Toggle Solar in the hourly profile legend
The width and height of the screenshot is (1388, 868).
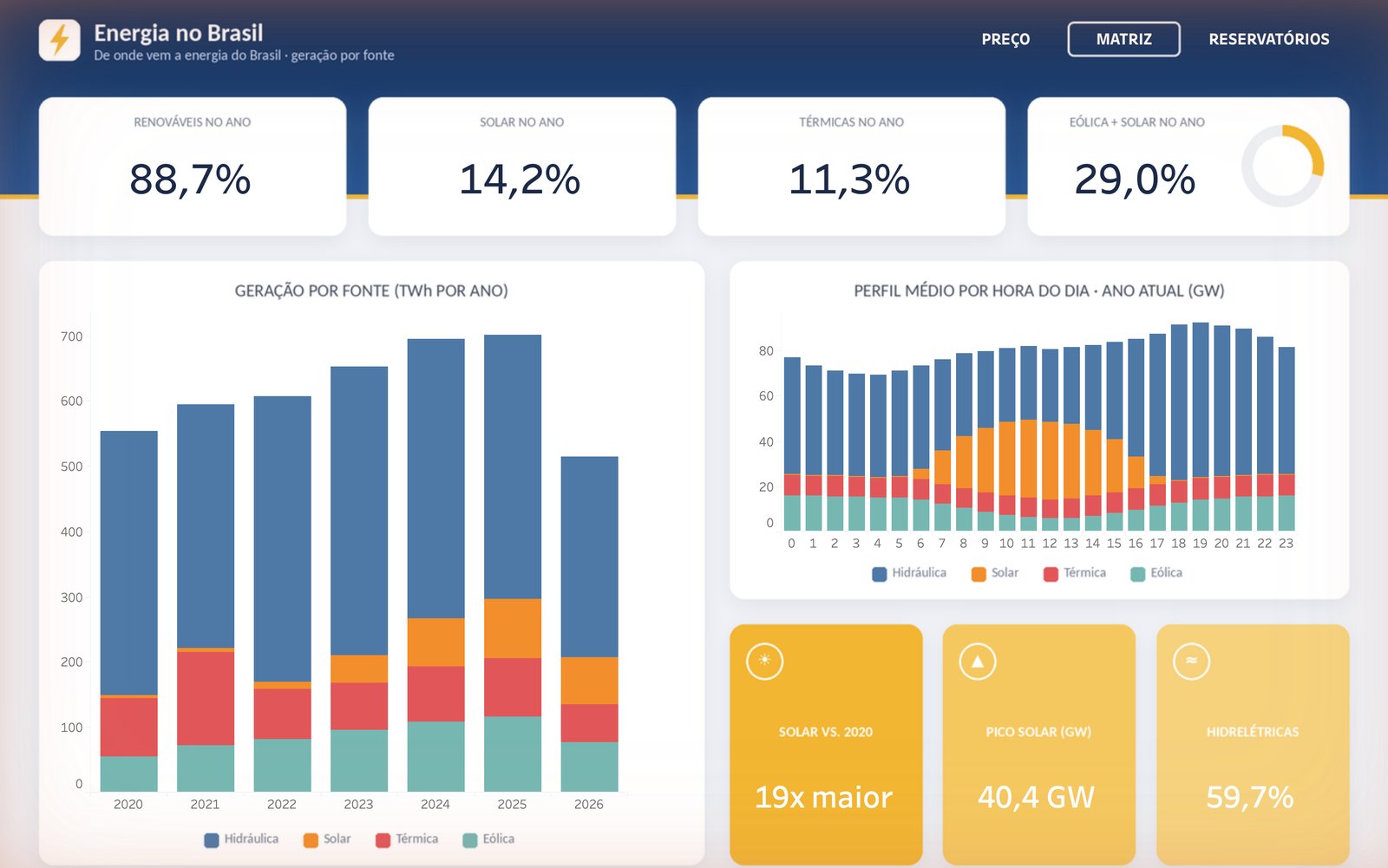[x=995, y=573]
